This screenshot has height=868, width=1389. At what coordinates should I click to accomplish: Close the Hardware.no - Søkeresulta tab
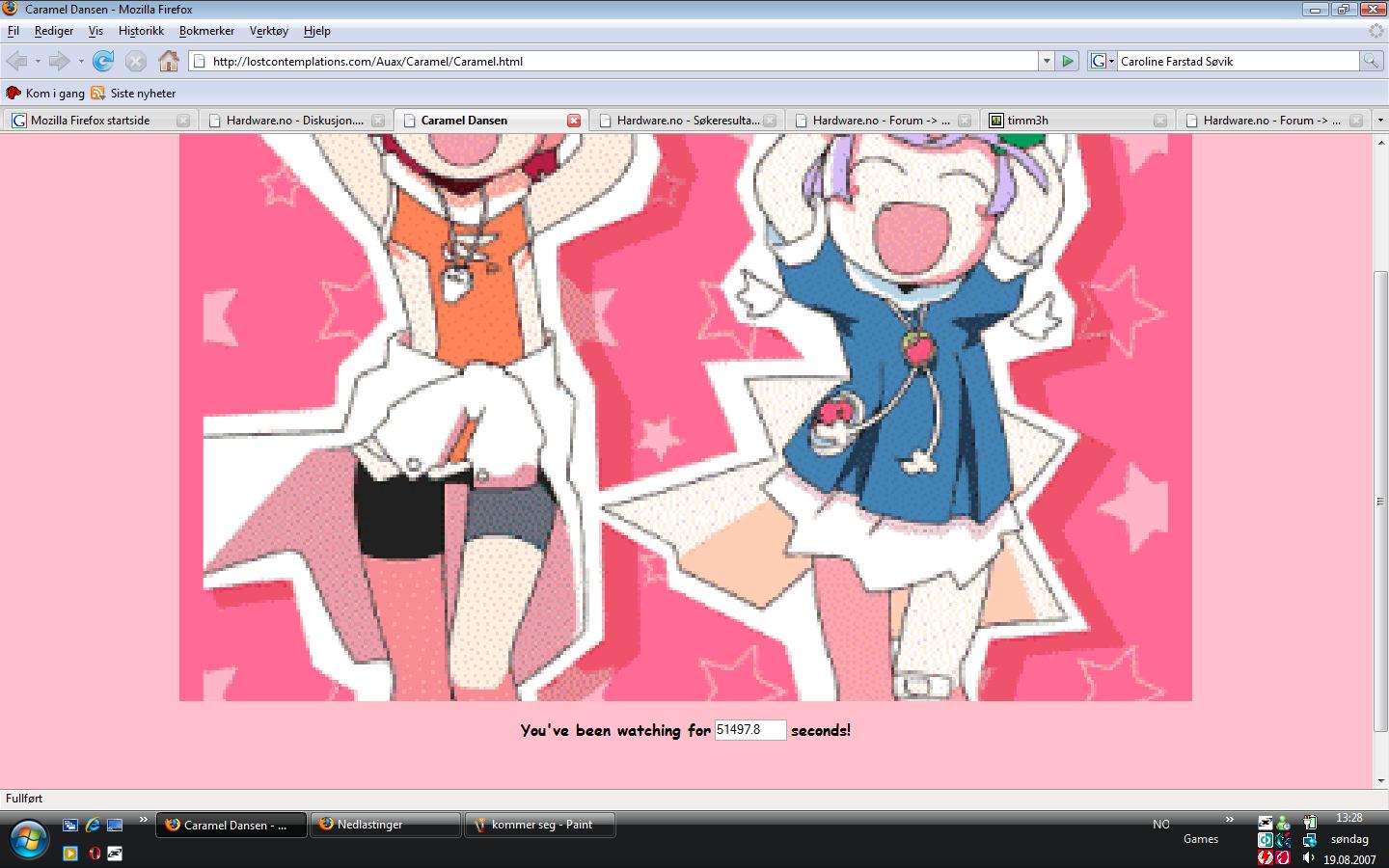[770, 121]
